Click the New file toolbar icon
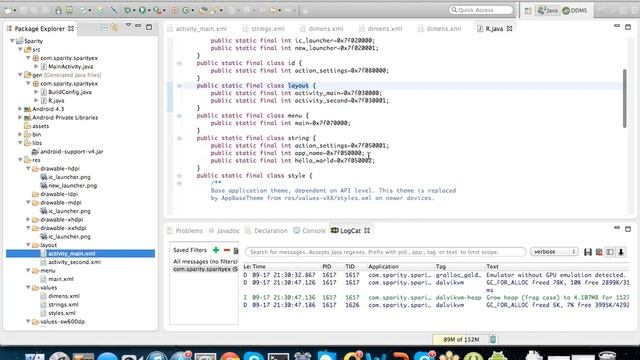This screenshot has height=360, width=640. tap(8, 10)
